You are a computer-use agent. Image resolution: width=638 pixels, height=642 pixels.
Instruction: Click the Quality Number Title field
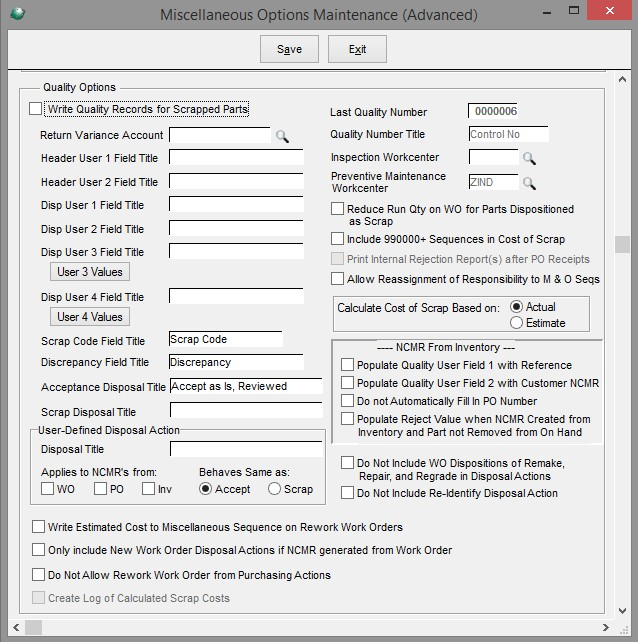[509, 134]
